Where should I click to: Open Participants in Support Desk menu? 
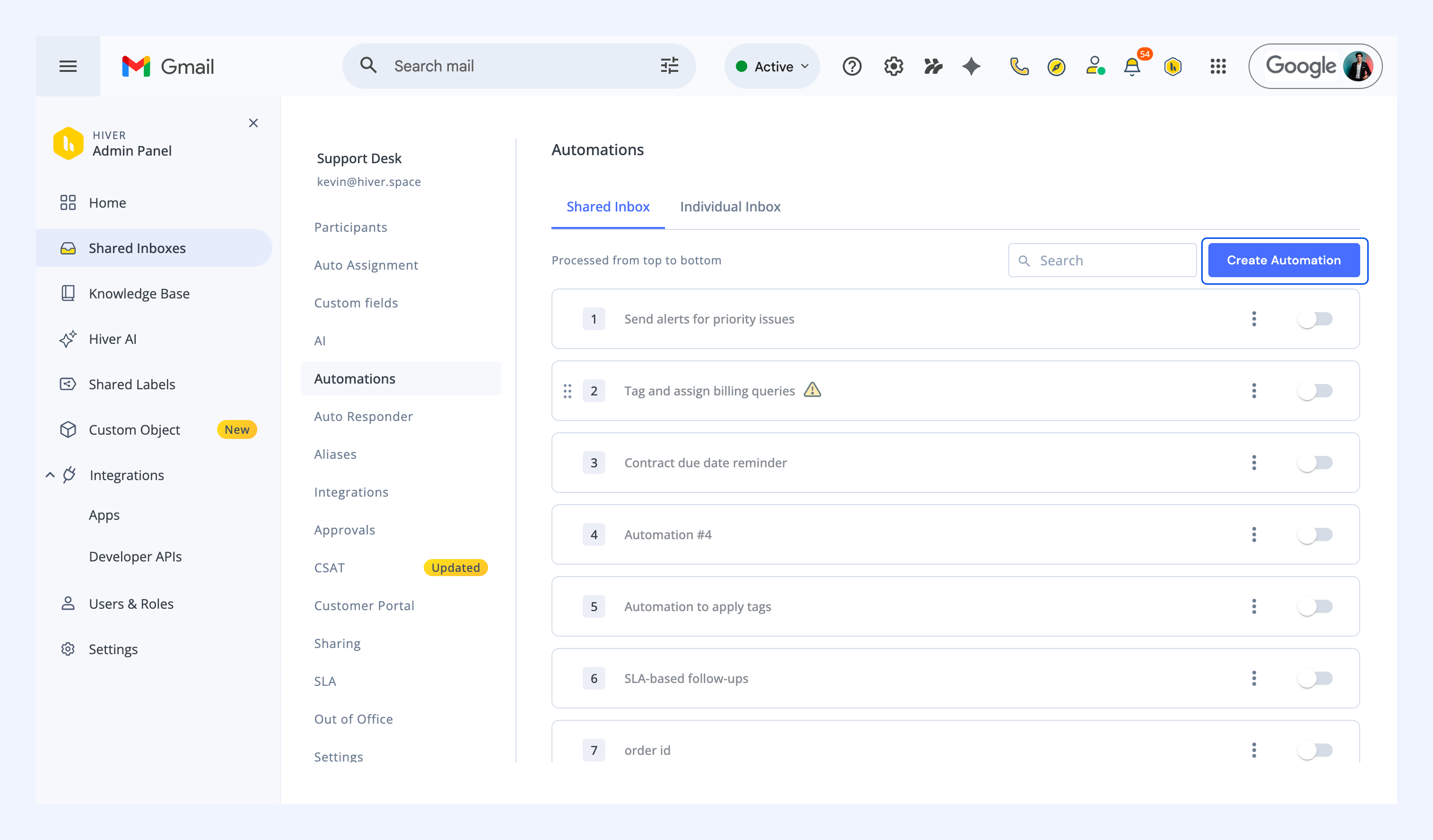[x=350, y=227]
